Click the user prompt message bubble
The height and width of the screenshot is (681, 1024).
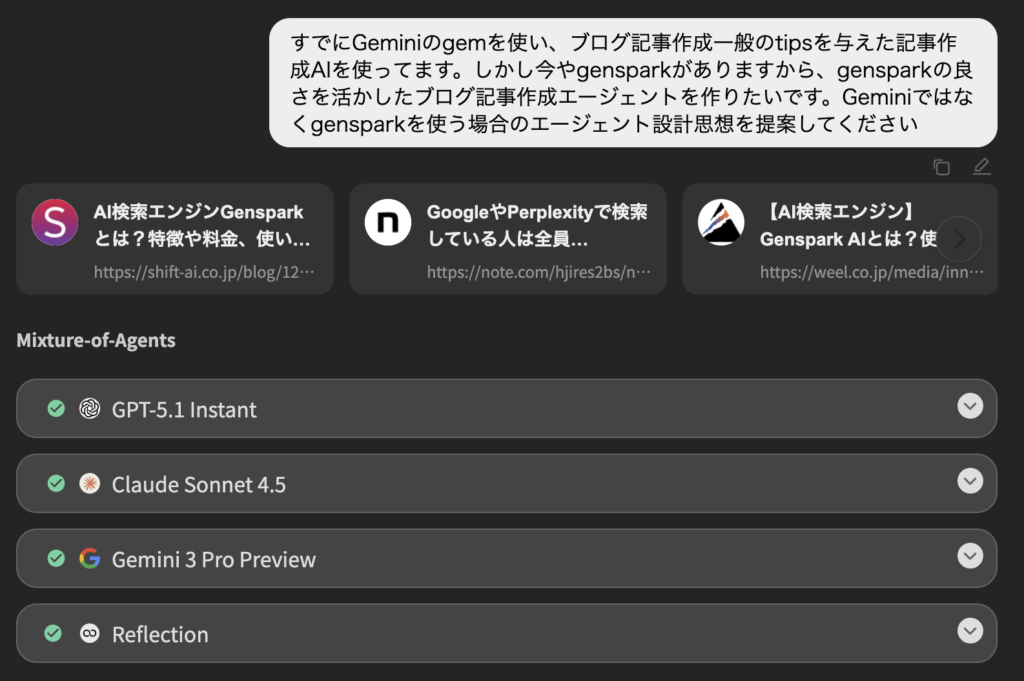point(632,83)
